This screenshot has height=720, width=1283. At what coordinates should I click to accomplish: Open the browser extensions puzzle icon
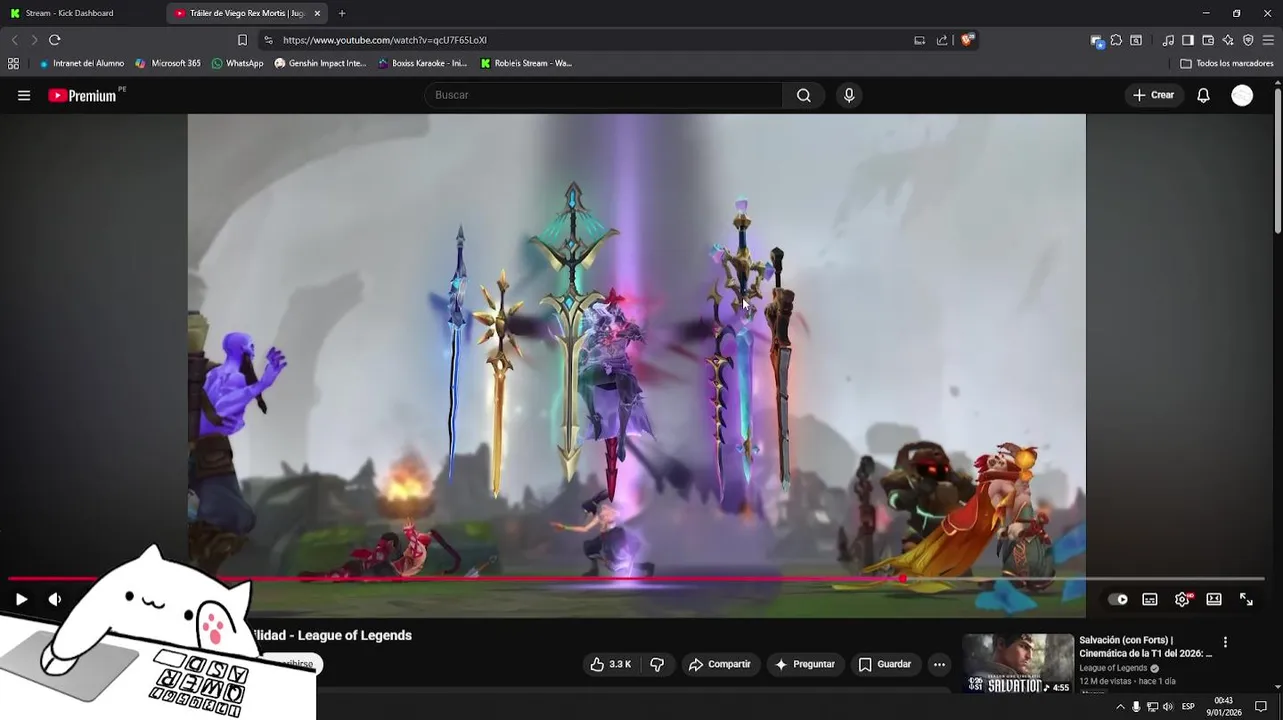1116,40
